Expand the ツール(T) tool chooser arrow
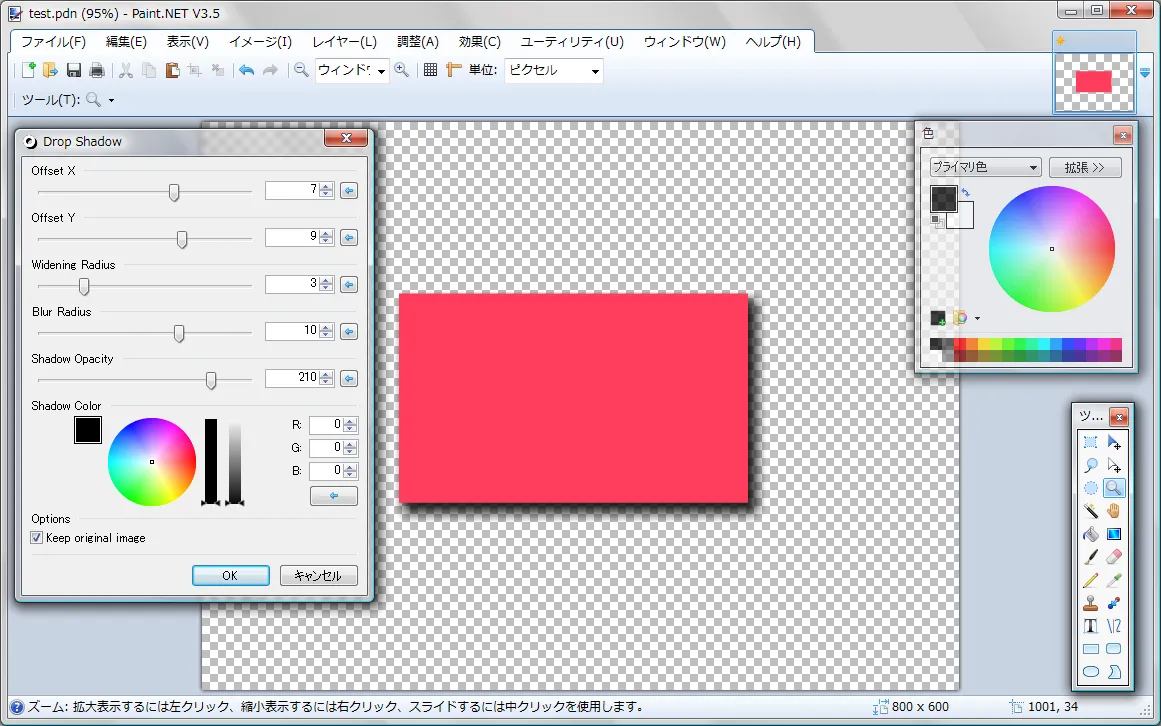The height and width of the screenshot is (726, 1161). [111, 100]
